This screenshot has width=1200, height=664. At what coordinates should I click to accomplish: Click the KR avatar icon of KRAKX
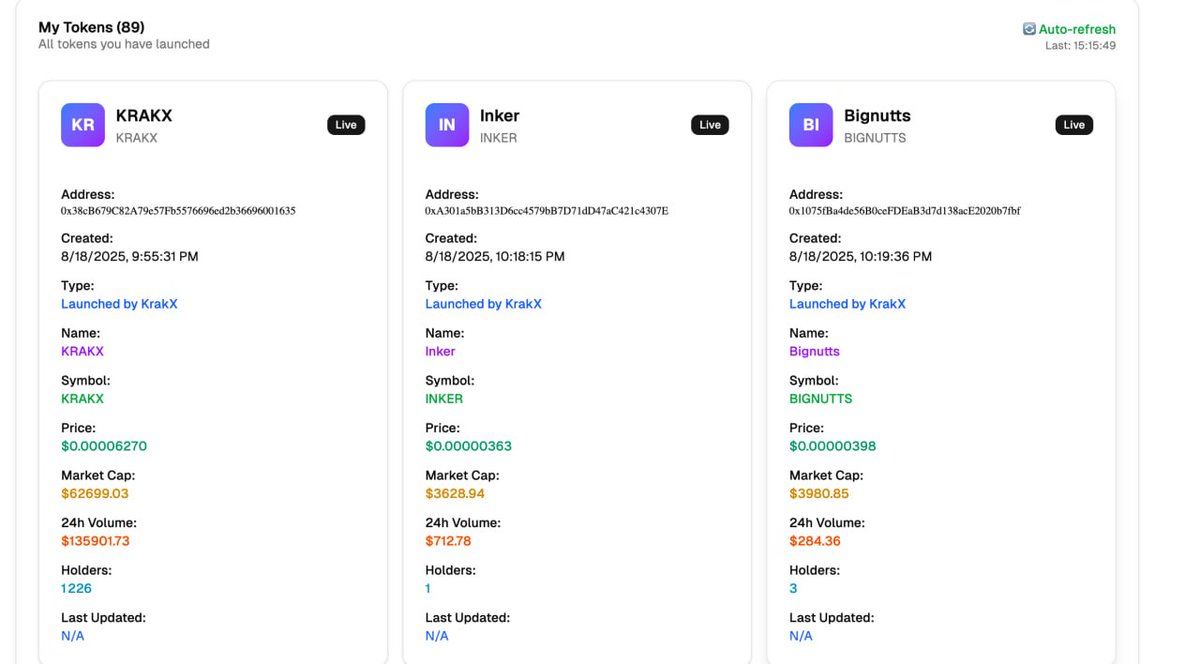pos(83,125)
